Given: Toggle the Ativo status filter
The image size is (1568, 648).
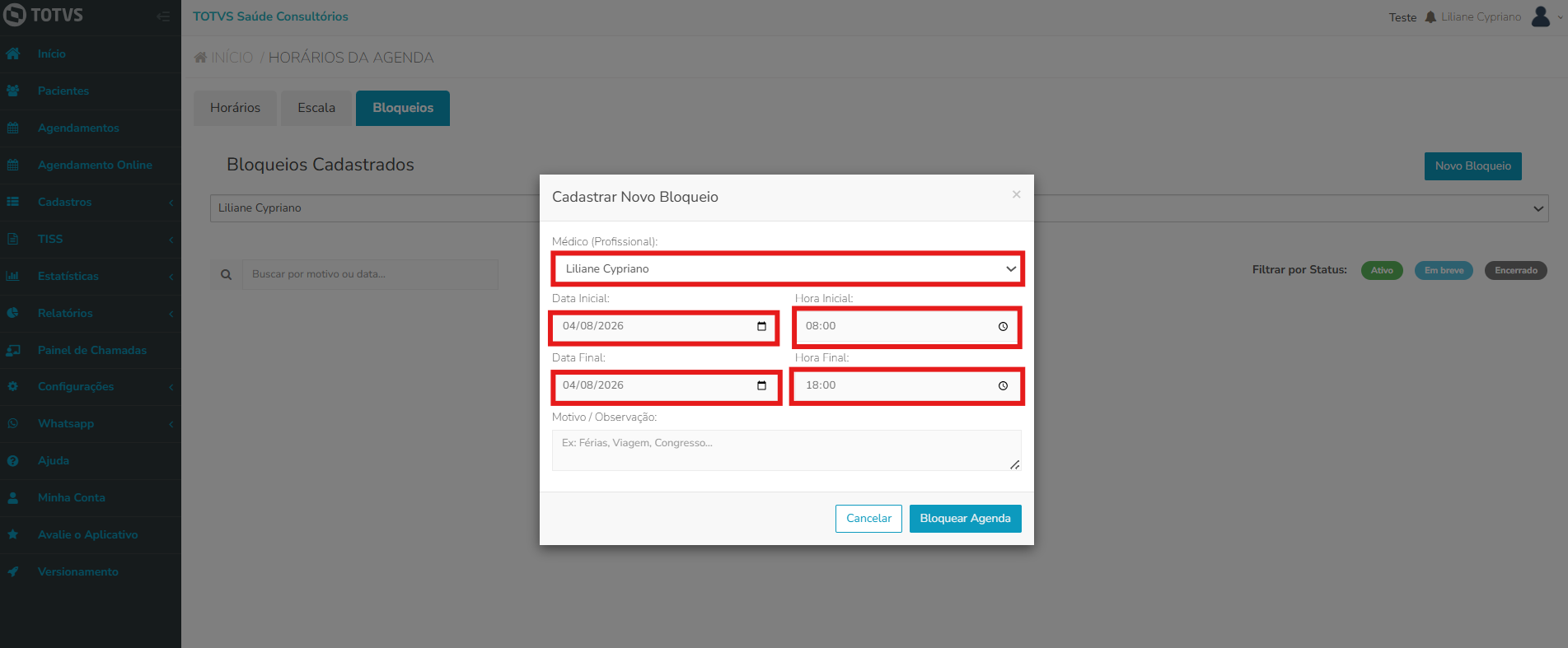Looking at the screenshot, I should pyautogui.click(x=1382, y=270).
